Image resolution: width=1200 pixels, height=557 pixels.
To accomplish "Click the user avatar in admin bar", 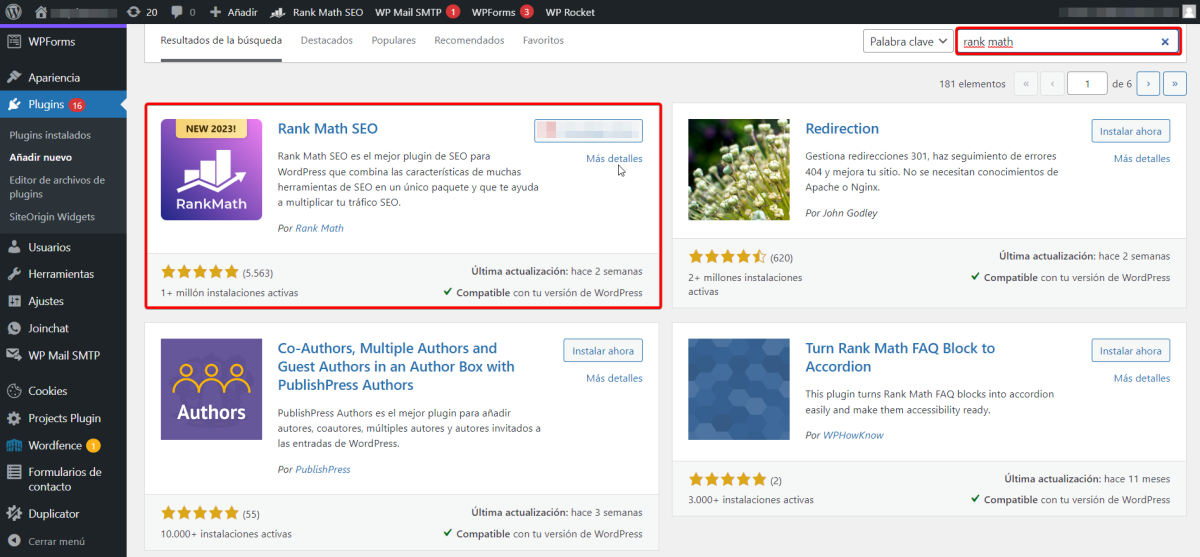I will 1188,12.
